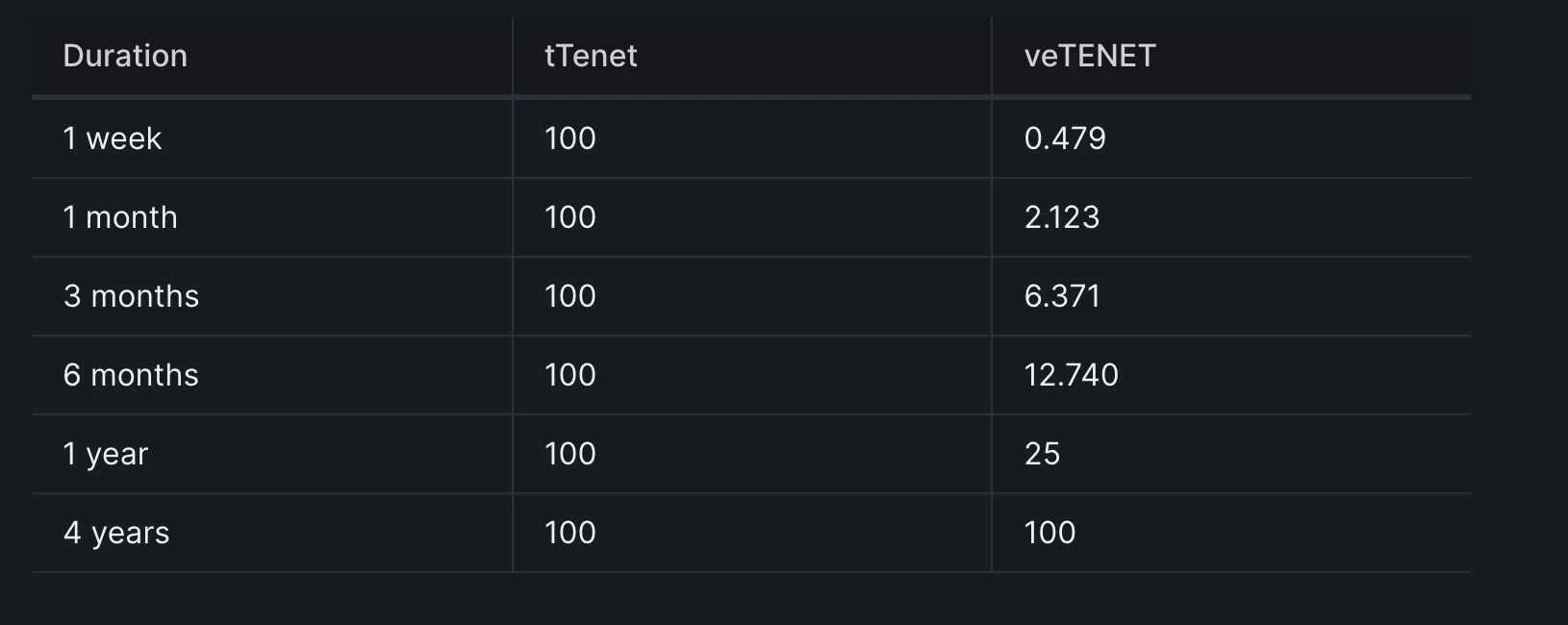This screenshot has height=625, width=1568.
Task: Select the 3 months duration cell
Action: tap(131, 296)
